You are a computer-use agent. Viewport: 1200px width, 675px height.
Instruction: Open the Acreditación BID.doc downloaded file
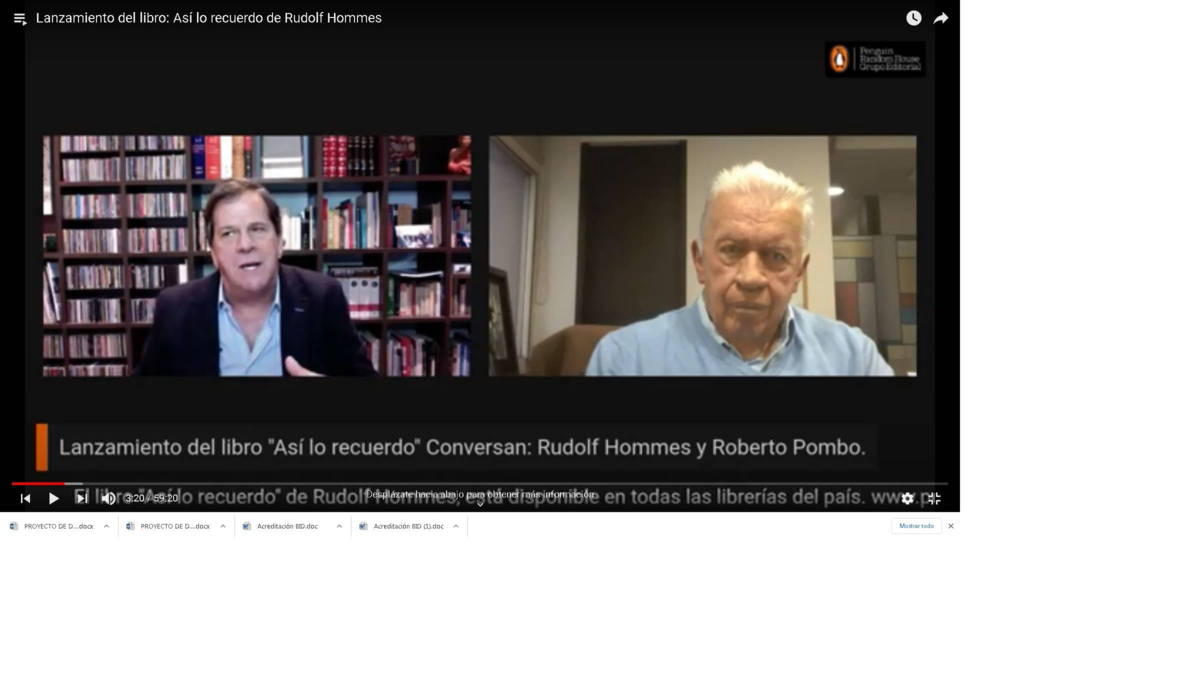pos(286,526)
